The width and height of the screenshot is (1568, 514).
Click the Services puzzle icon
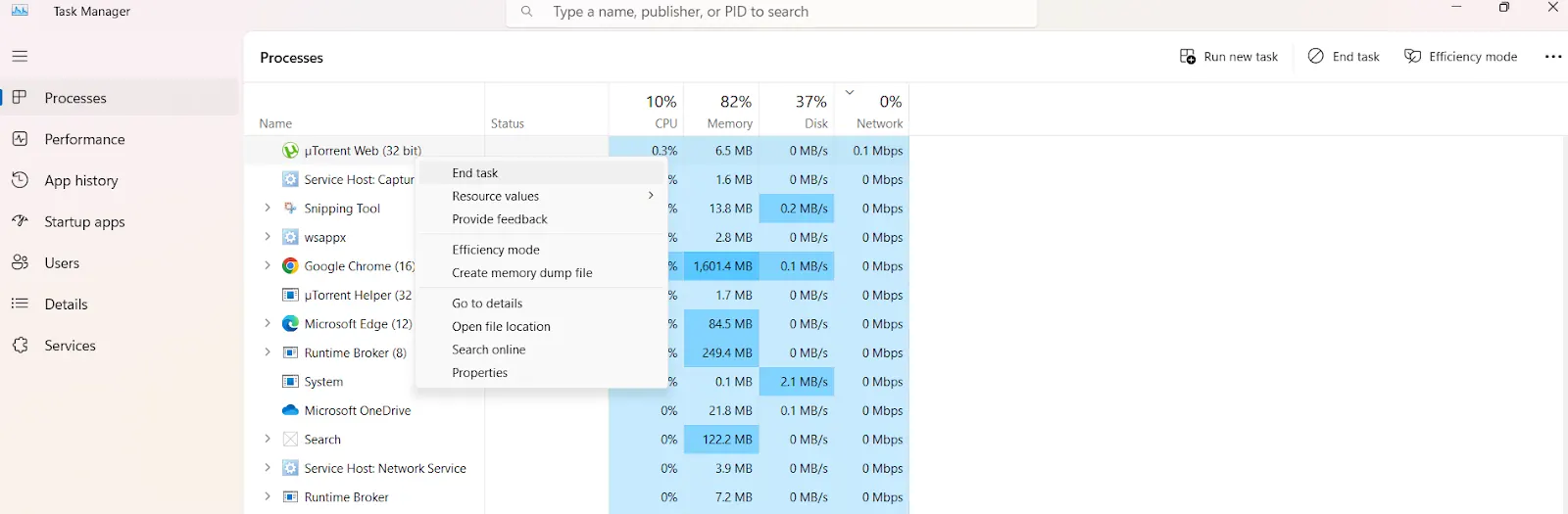(x=20, y=345)
